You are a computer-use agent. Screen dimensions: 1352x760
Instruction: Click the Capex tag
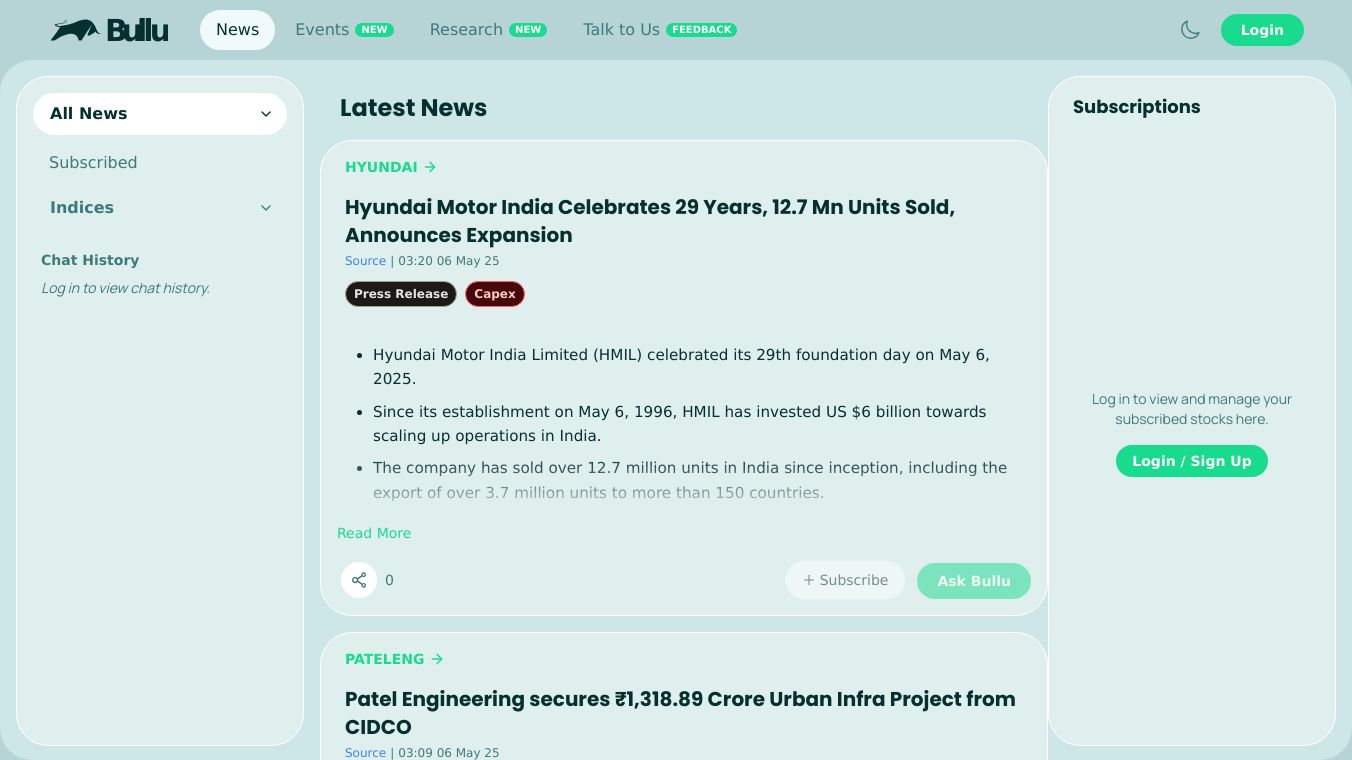[494, 294]
